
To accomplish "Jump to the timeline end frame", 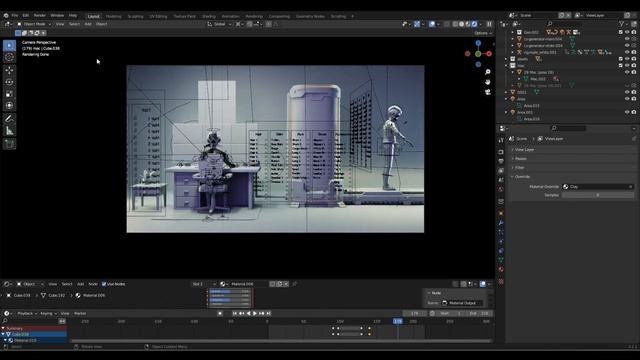I will pyautogui.click(x=268, y=313).
